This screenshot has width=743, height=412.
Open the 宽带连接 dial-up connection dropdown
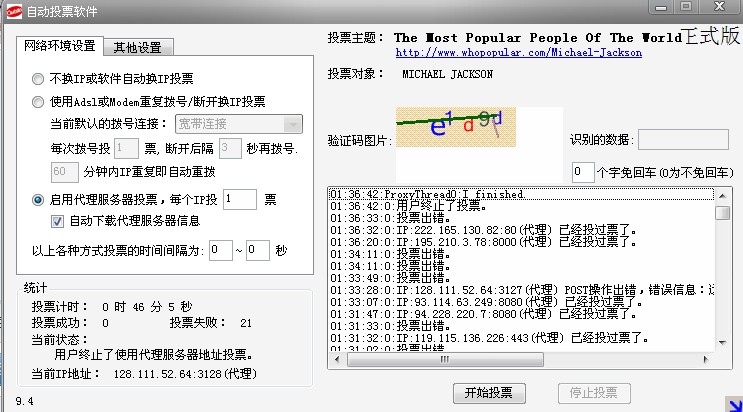(x=238, y=124)
